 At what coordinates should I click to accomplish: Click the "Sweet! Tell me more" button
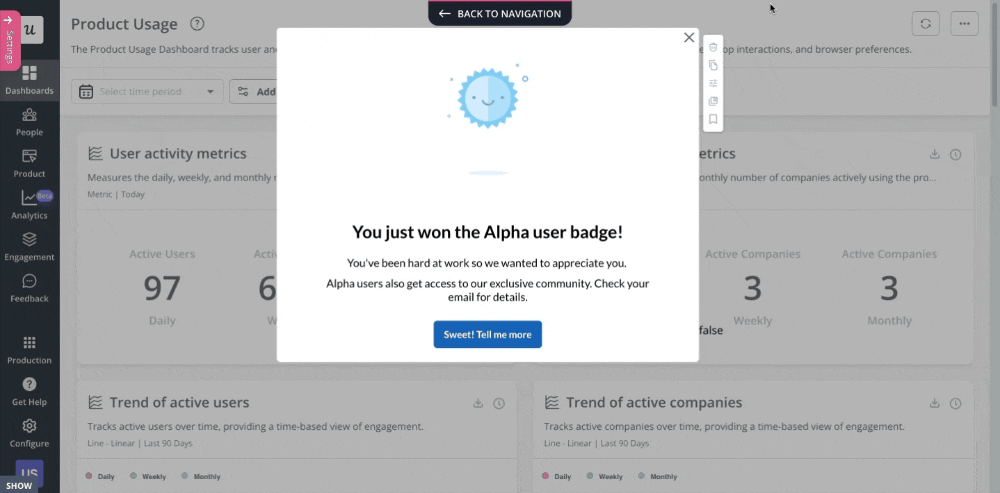(487, 334)
